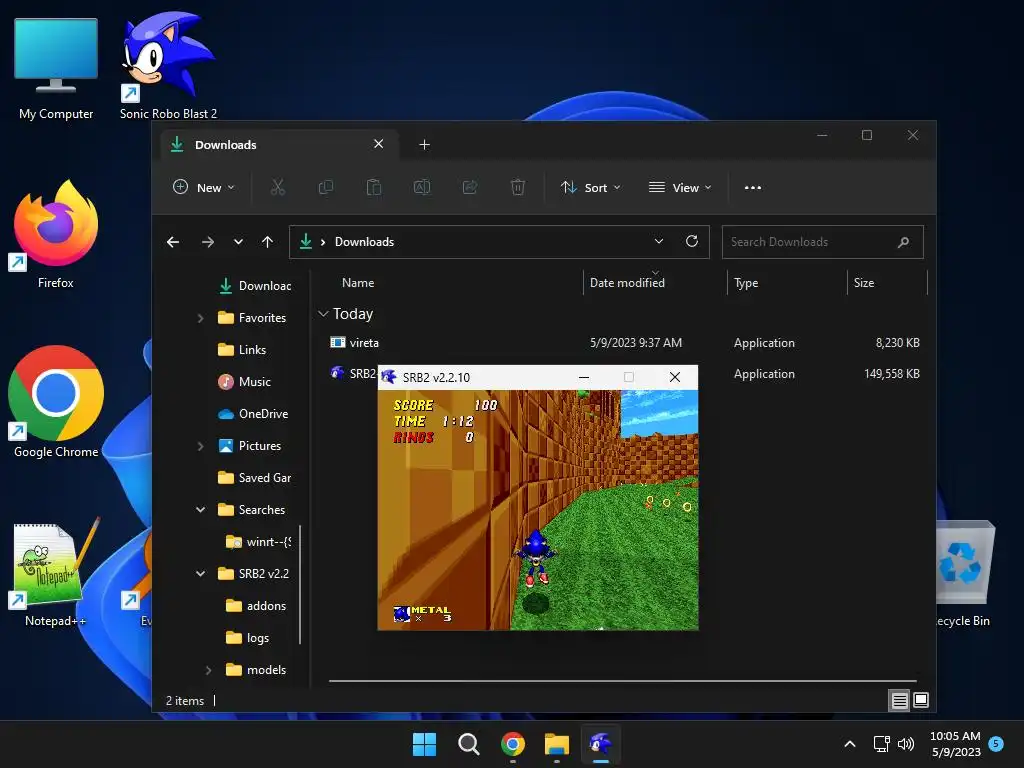Show hidden system tray icons chevron
This screenshot has height=768, width=1024.
[x=850, y=744]
